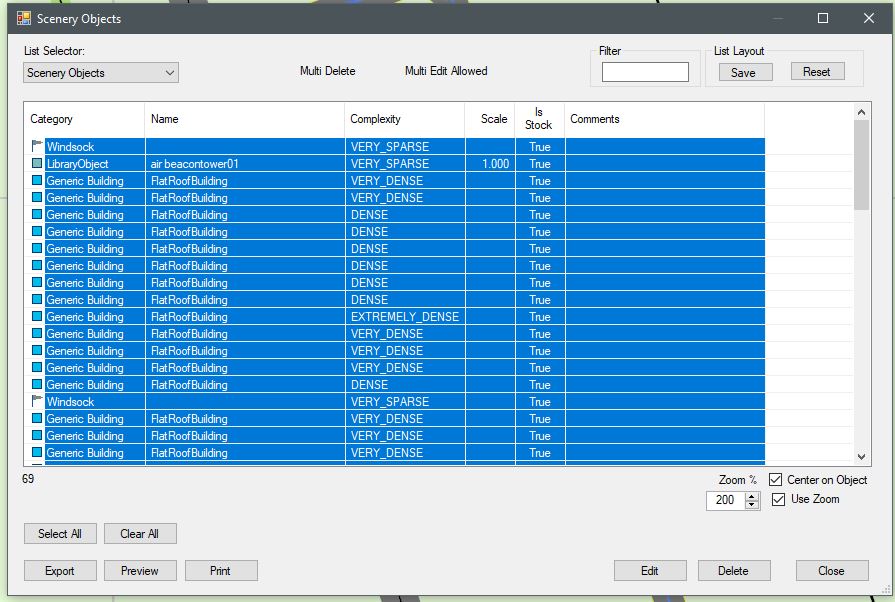Image resolution: width=895 pixels, height=602 pixels.
Task: Click the 1.000 scale cell
Action: (x=490, y=164)
